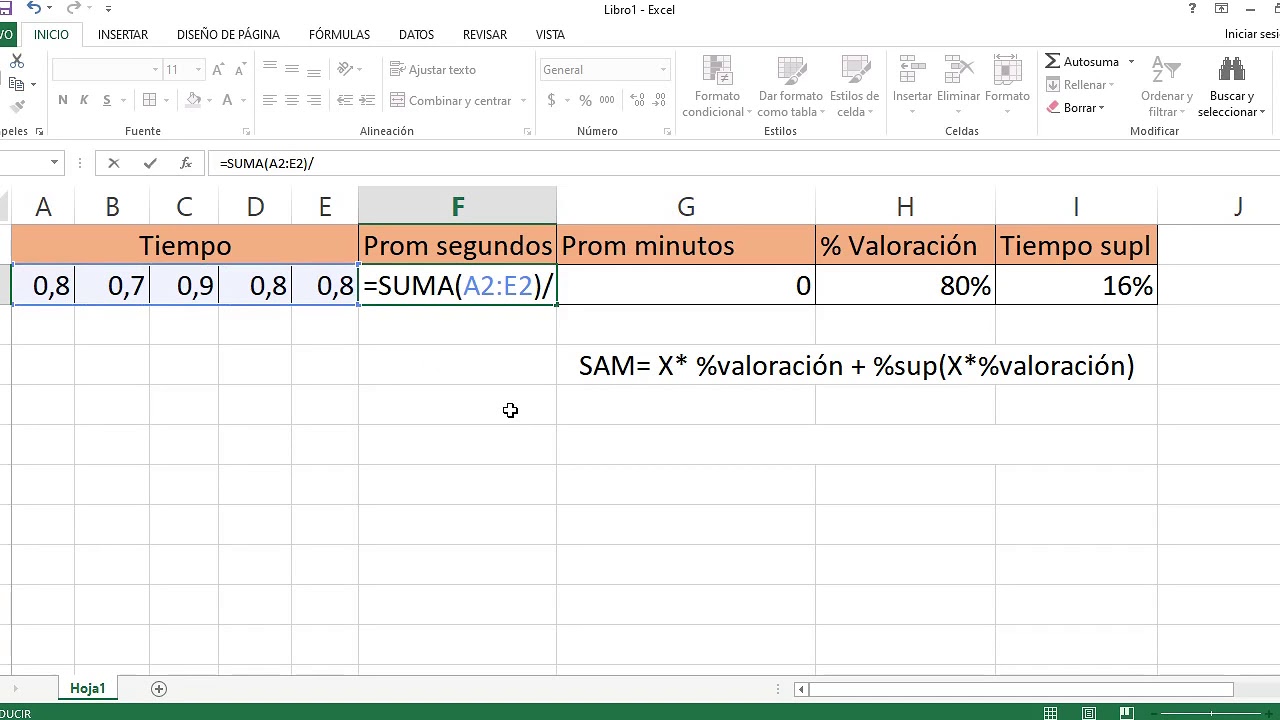Click the percent style icon
This screenshot has height=720, width=1280.
coord(585,100)
